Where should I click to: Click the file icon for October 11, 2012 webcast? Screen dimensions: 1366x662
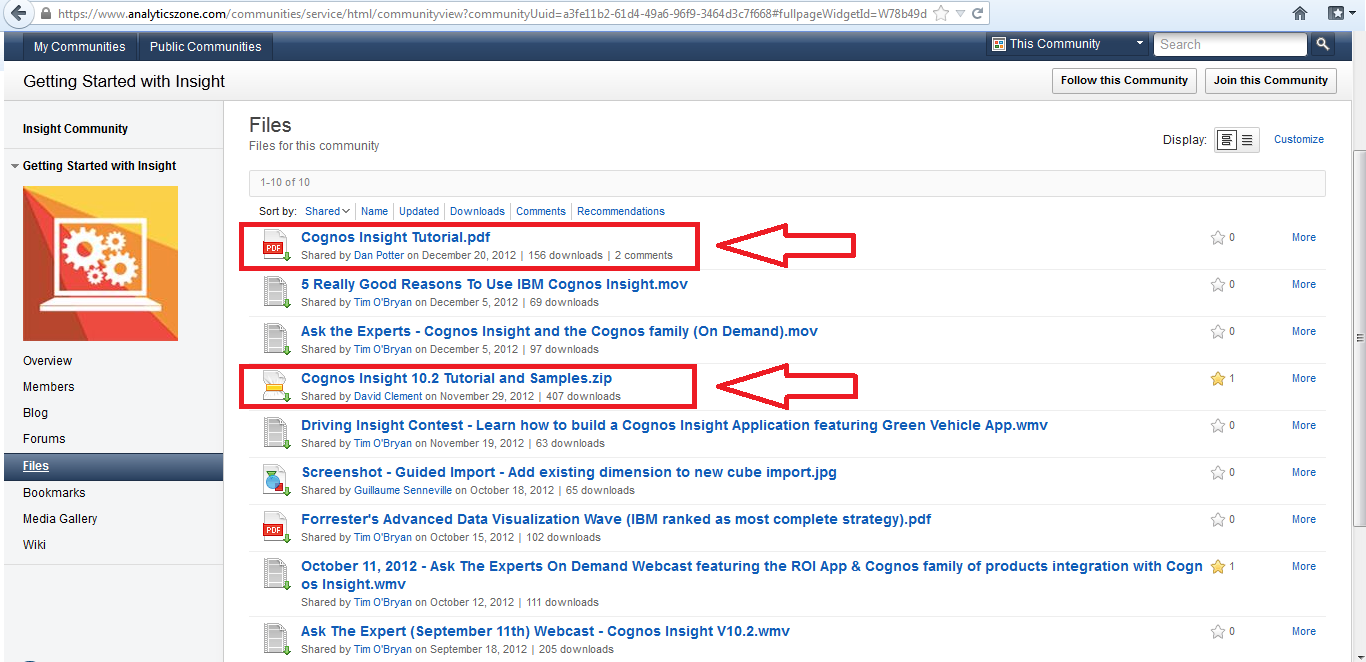[x=276, y=575]
